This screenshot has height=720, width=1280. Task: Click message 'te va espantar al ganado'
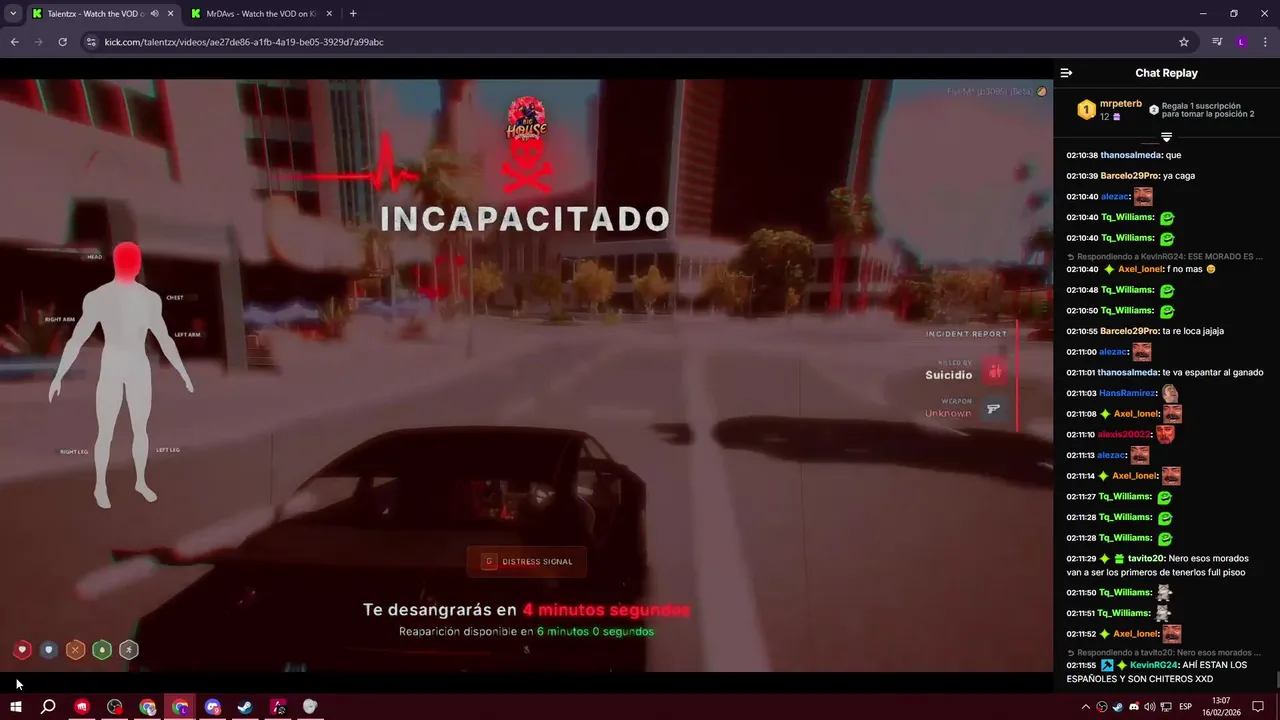tap(1213, 372)
